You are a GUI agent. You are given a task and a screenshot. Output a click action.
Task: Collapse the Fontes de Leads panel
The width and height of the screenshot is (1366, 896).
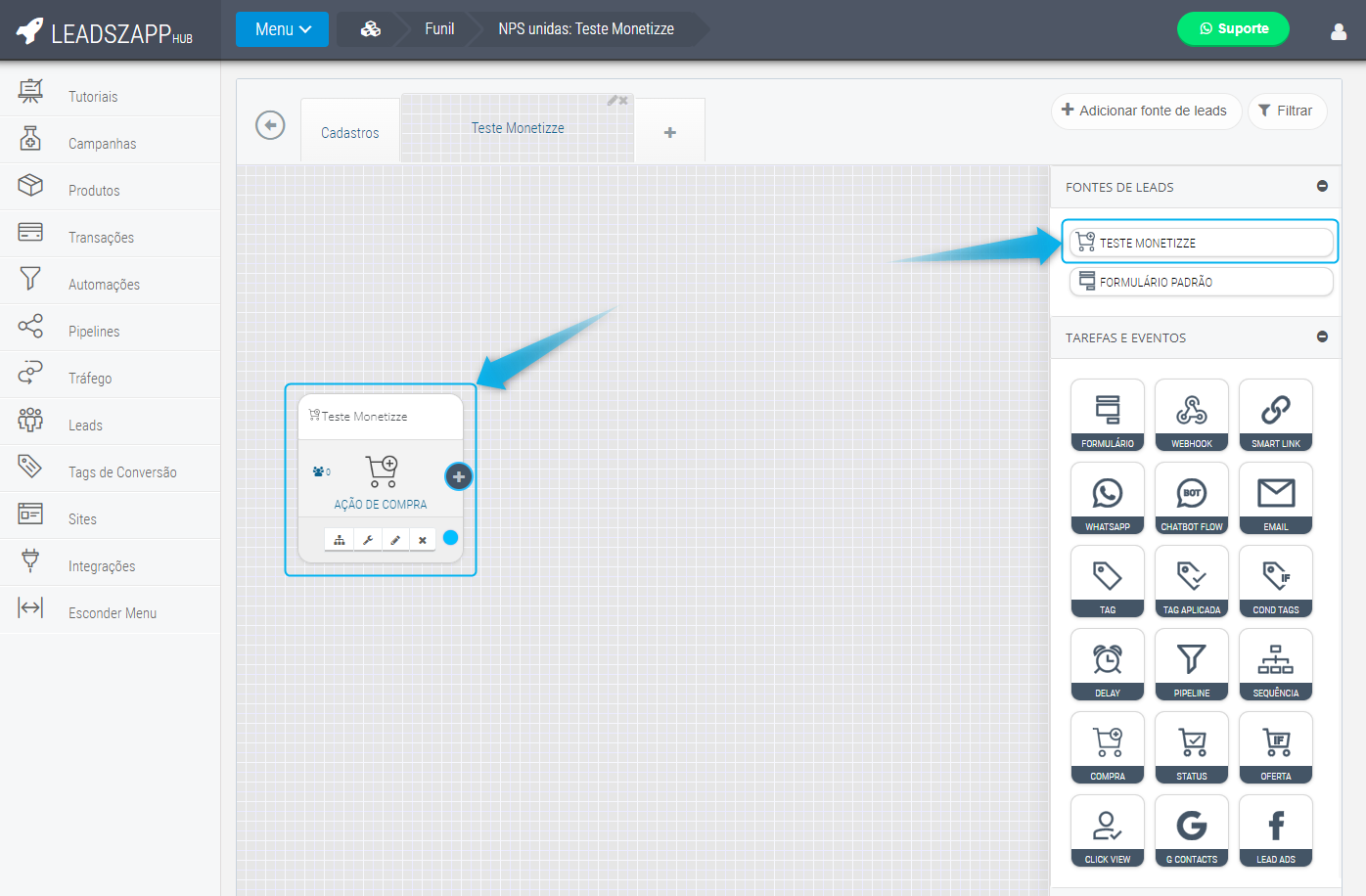(x=1322, y=186)
